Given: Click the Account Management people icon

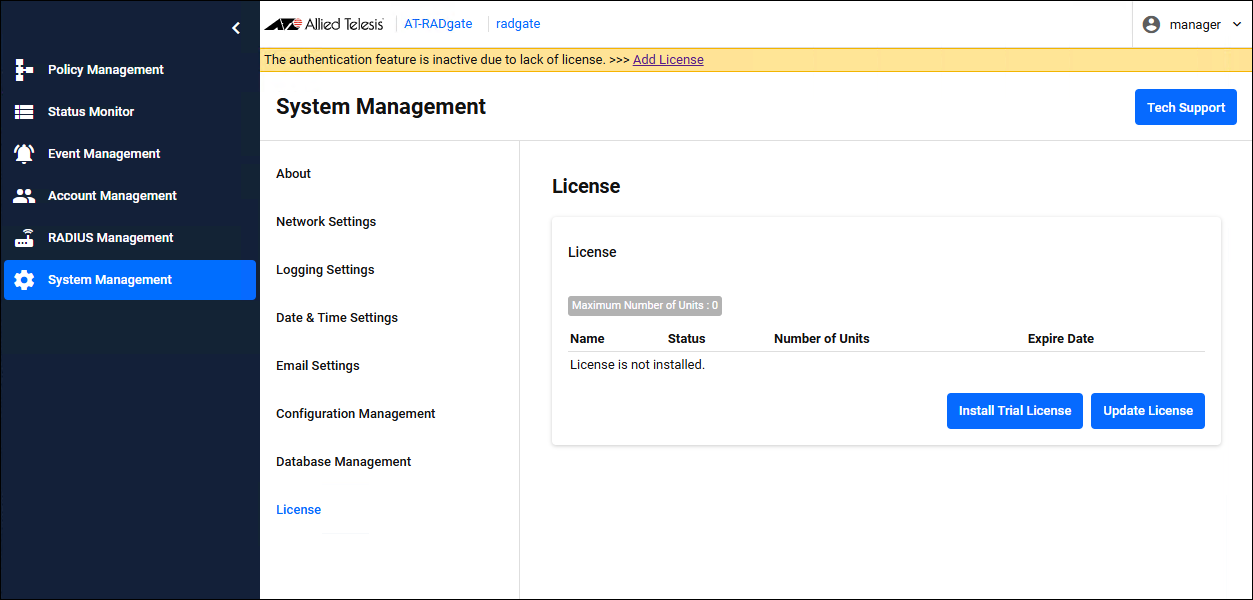Looking at the screenshot, I should pos(24,196).
